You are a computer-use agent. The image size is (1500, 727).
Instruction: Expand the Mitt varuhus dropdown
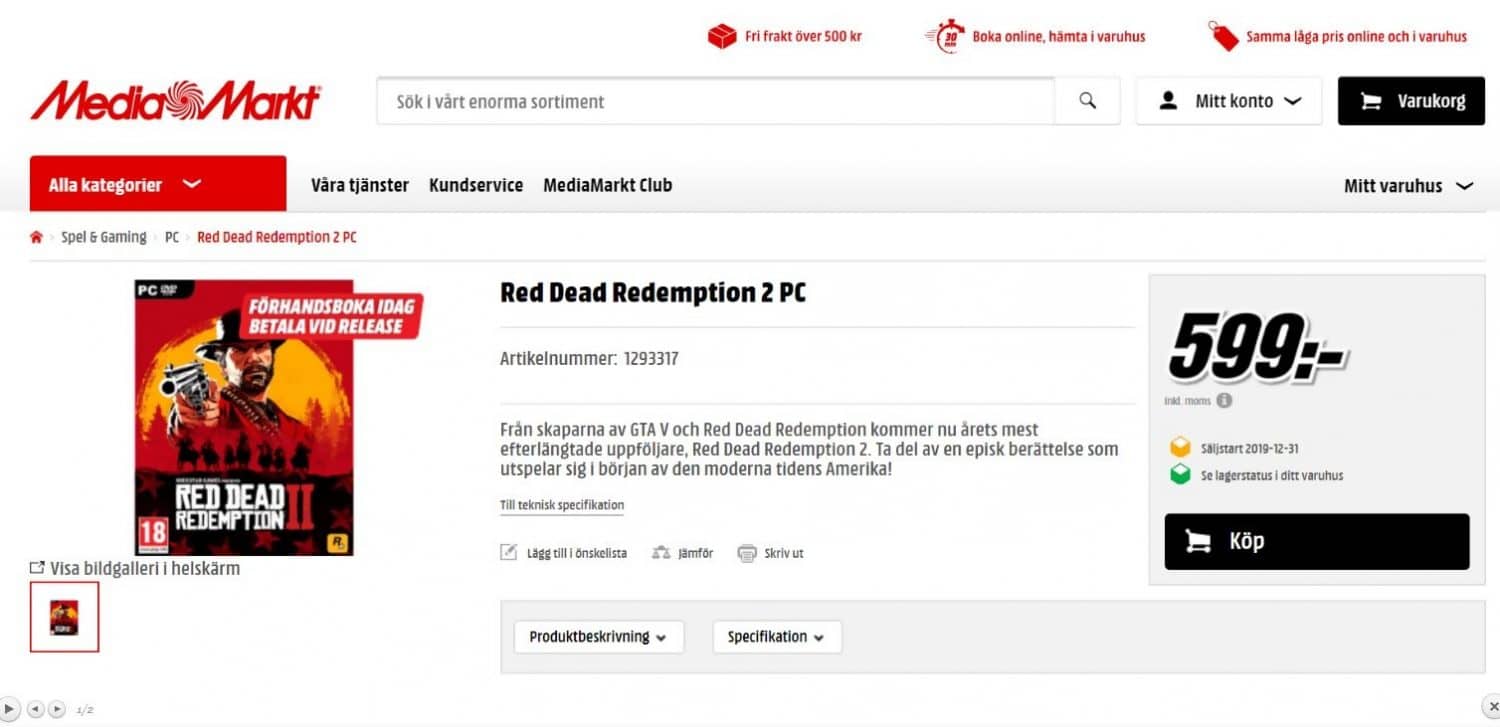1408,186
